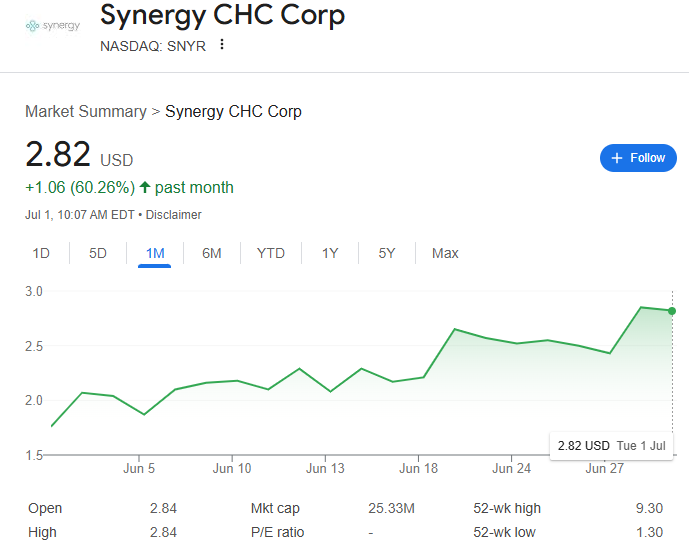Click the 2.82 USD Tue 1 Jul tooltip
The image size is (689, 544).
(x=611, y=446)
